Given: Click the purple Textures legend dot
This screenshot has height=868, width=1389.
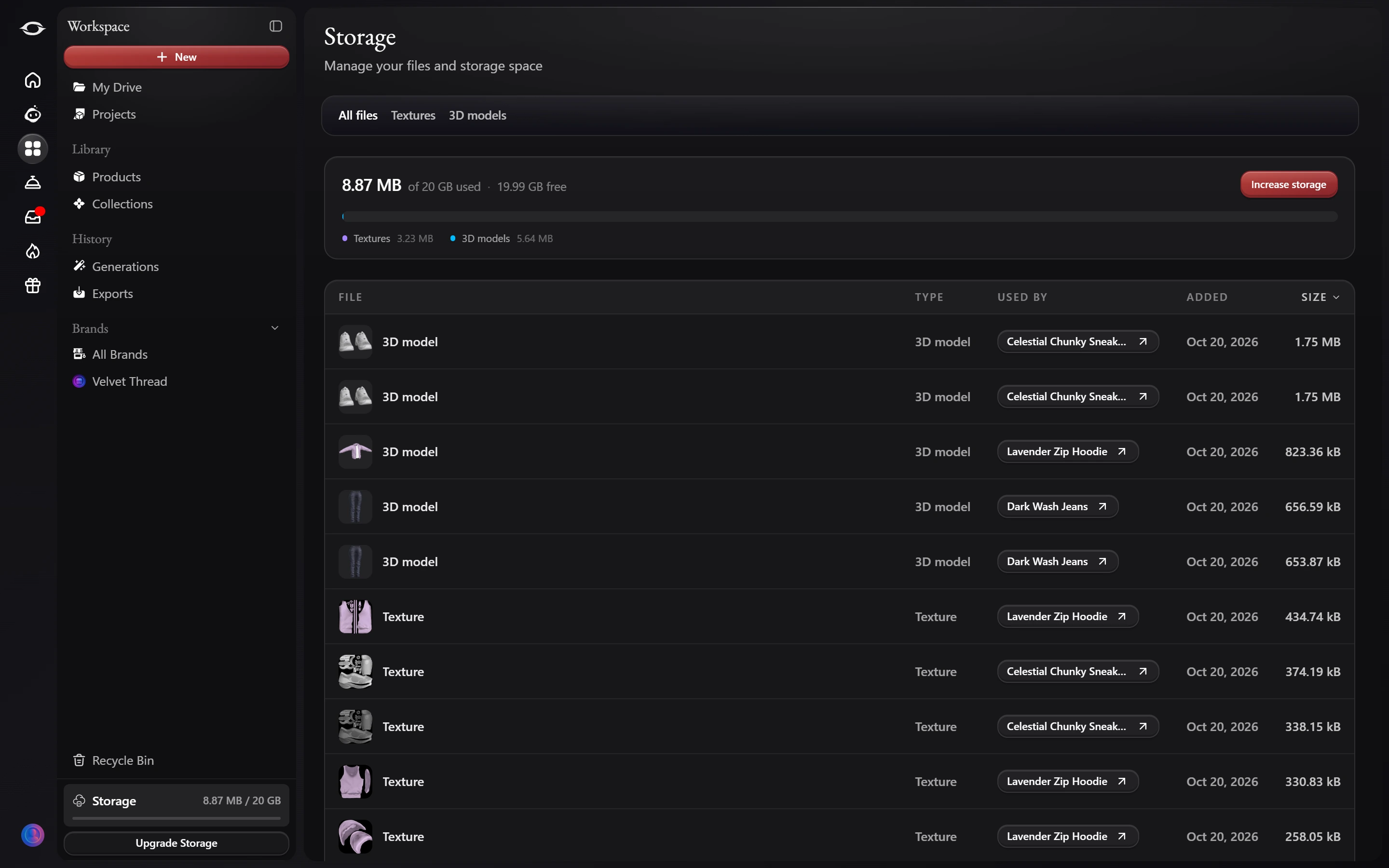Looking at the screenshot, I should [x=344, y=238].
